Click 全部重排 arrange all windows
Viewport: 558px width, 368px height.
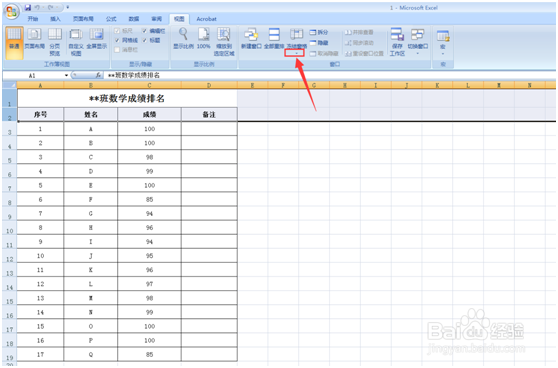click(x=274, y=38)
